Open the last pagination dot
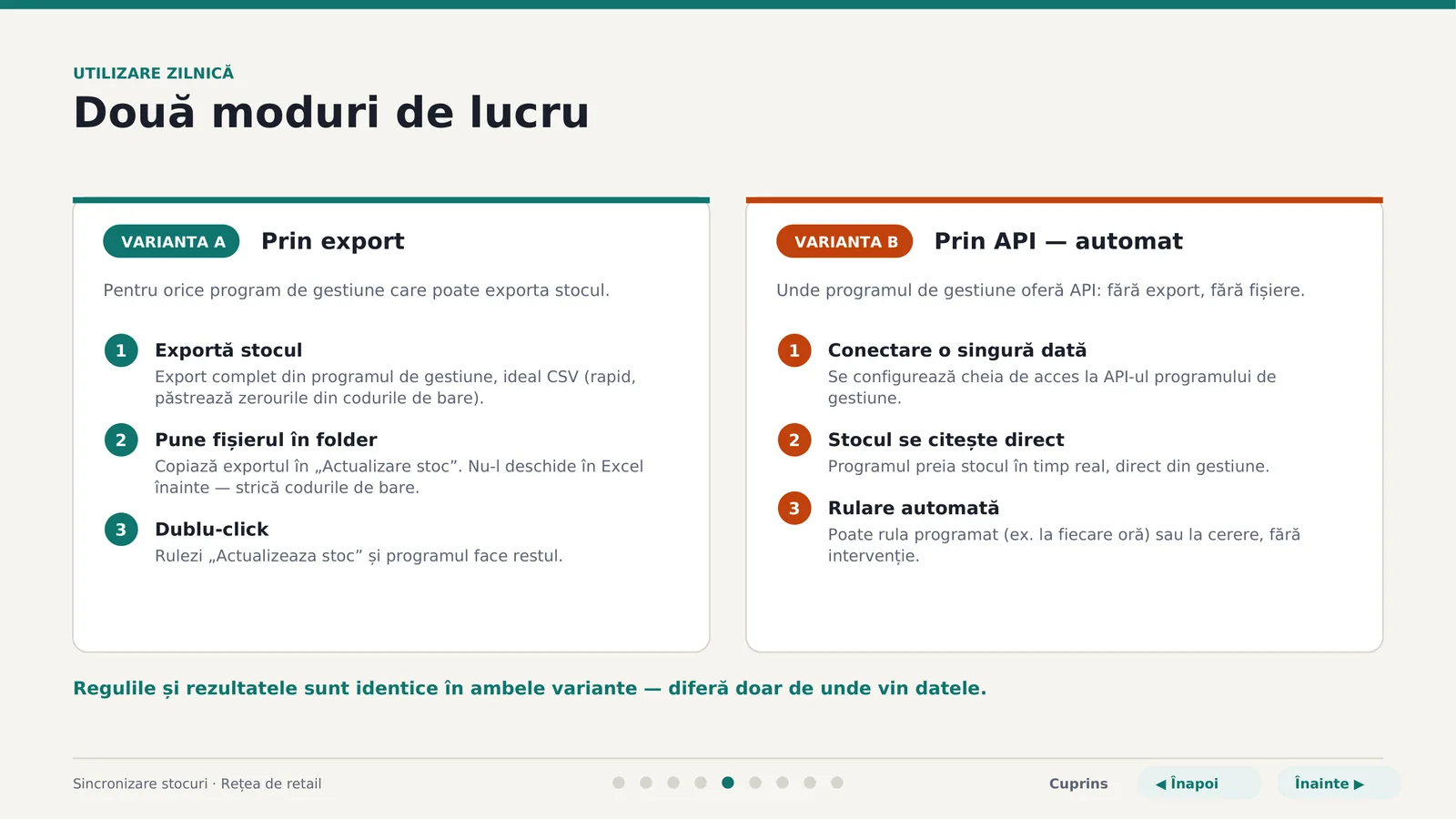Image resolution: width=1456 pixels, height=819 pixels. [837, 783]
